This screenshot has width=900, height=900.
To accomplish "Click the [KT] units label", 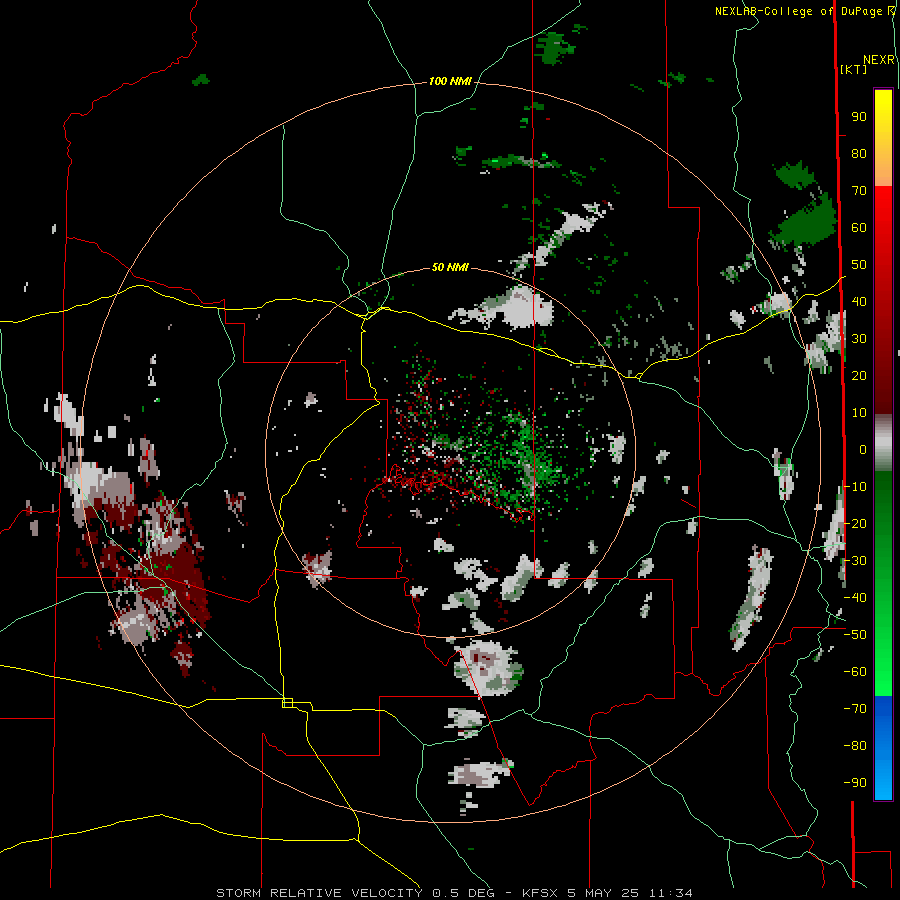I will click(x=854, y=69).
